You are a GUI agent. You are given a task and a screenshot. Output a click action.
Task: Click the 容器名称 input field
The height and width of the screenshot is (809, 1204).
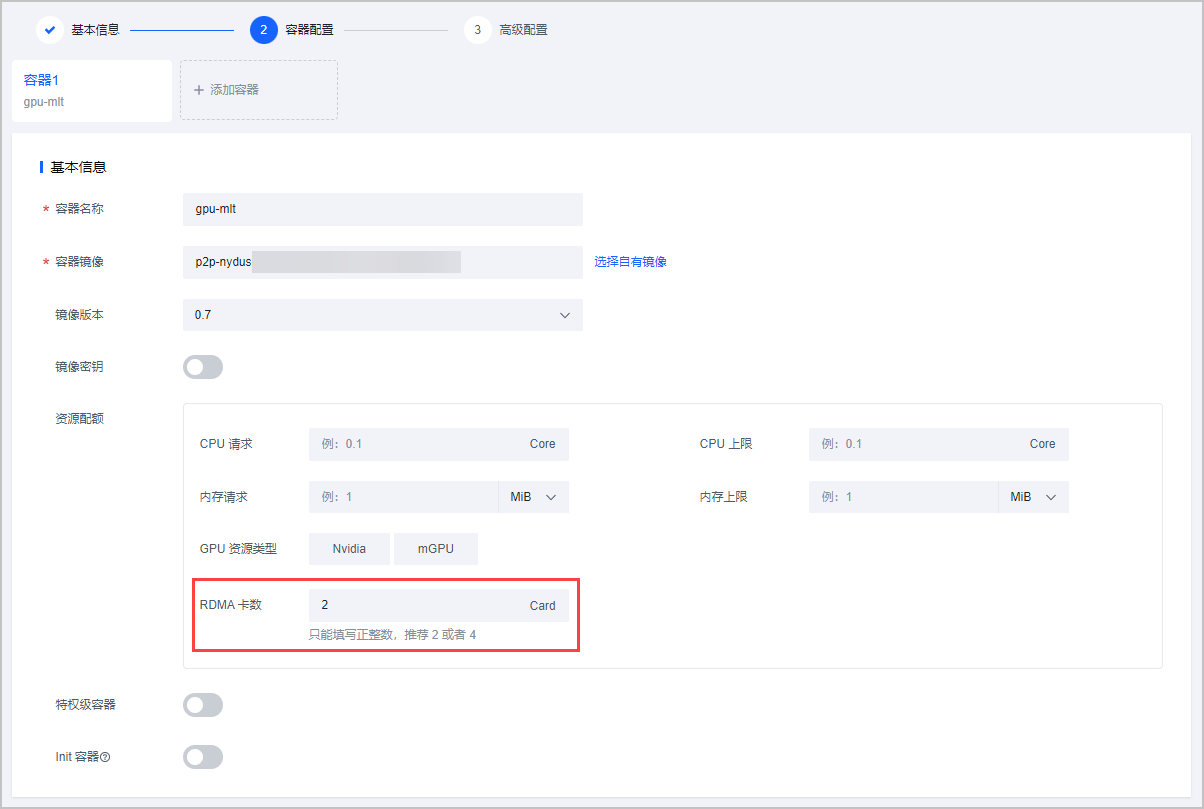[382, 210]
